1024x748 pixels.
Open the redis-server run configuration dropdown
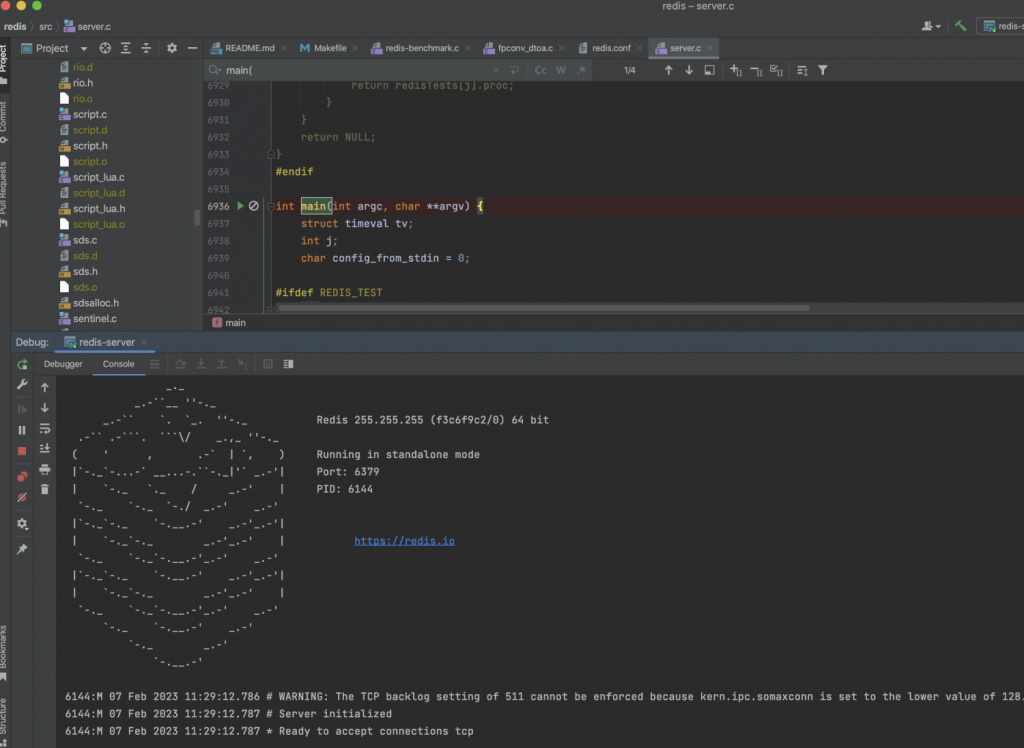pyautogui.click(x=1000, y=26)
